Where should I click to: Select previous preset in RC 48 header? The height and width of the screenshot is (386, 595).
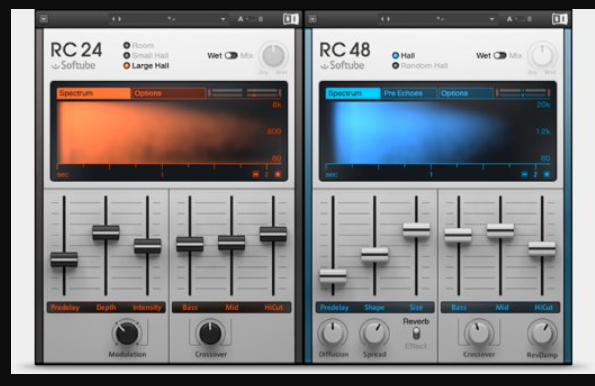tap(382, 19)
